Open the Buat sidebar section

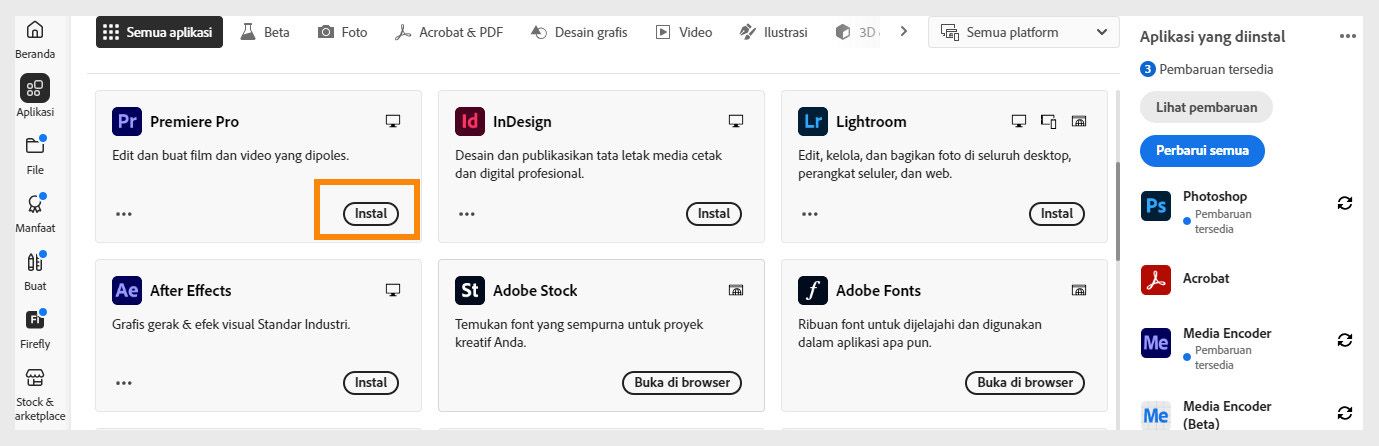pyautogui.click(x=35, y=270)
